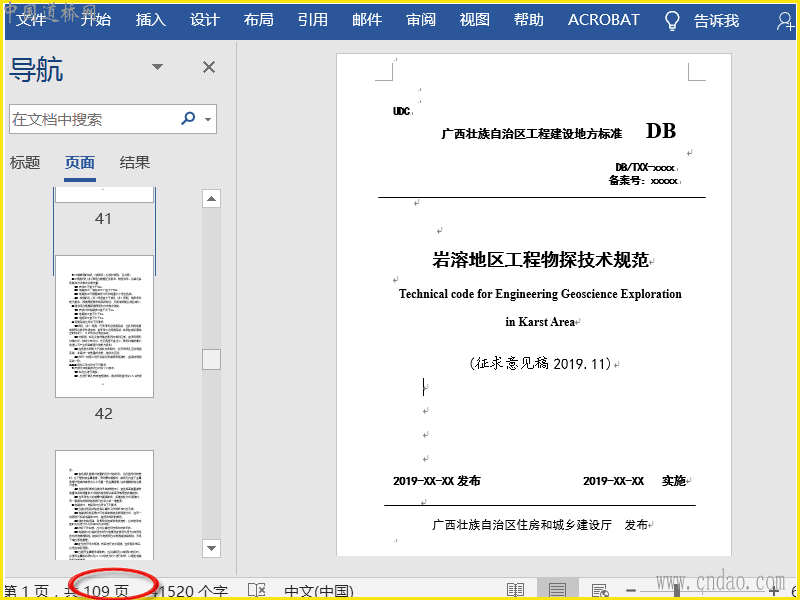Click the 中文(中国) language indicator
This screenshot has width=800, height=600.
pyautogui.click(x=319, y=592)
